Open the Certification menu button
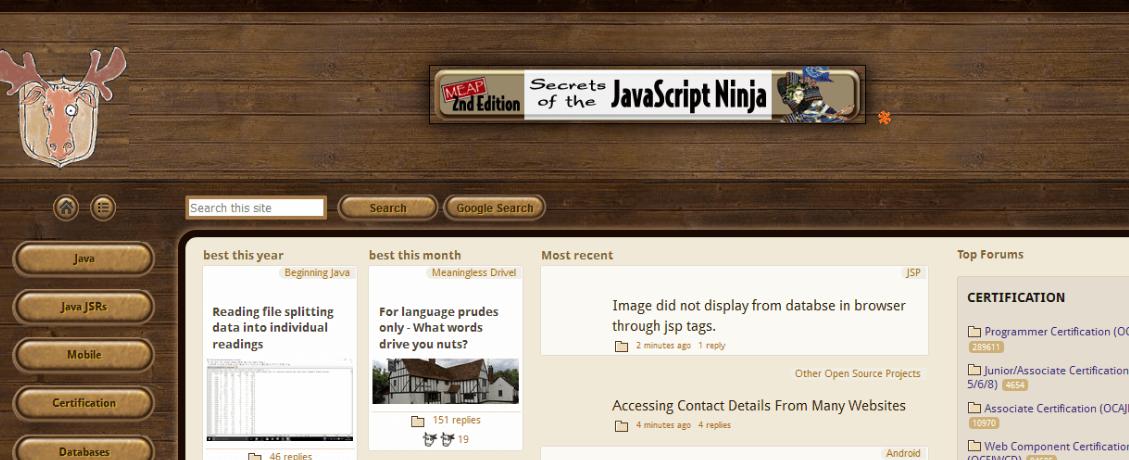The height and width of the screenshot is (460, 1129). (x=84, y=403)
